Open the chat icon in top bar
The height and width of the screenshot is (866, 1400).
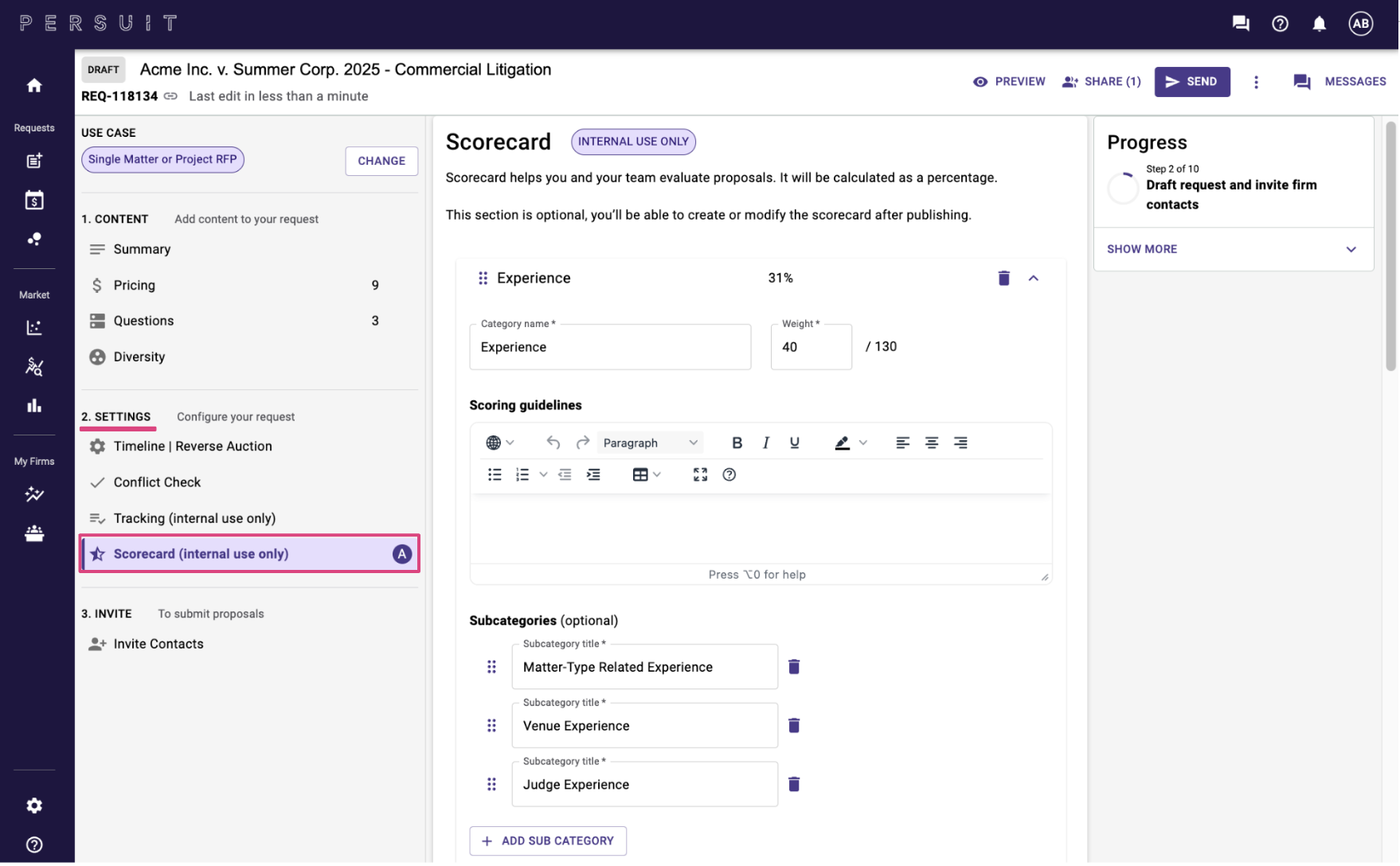tap(1241, 24)
